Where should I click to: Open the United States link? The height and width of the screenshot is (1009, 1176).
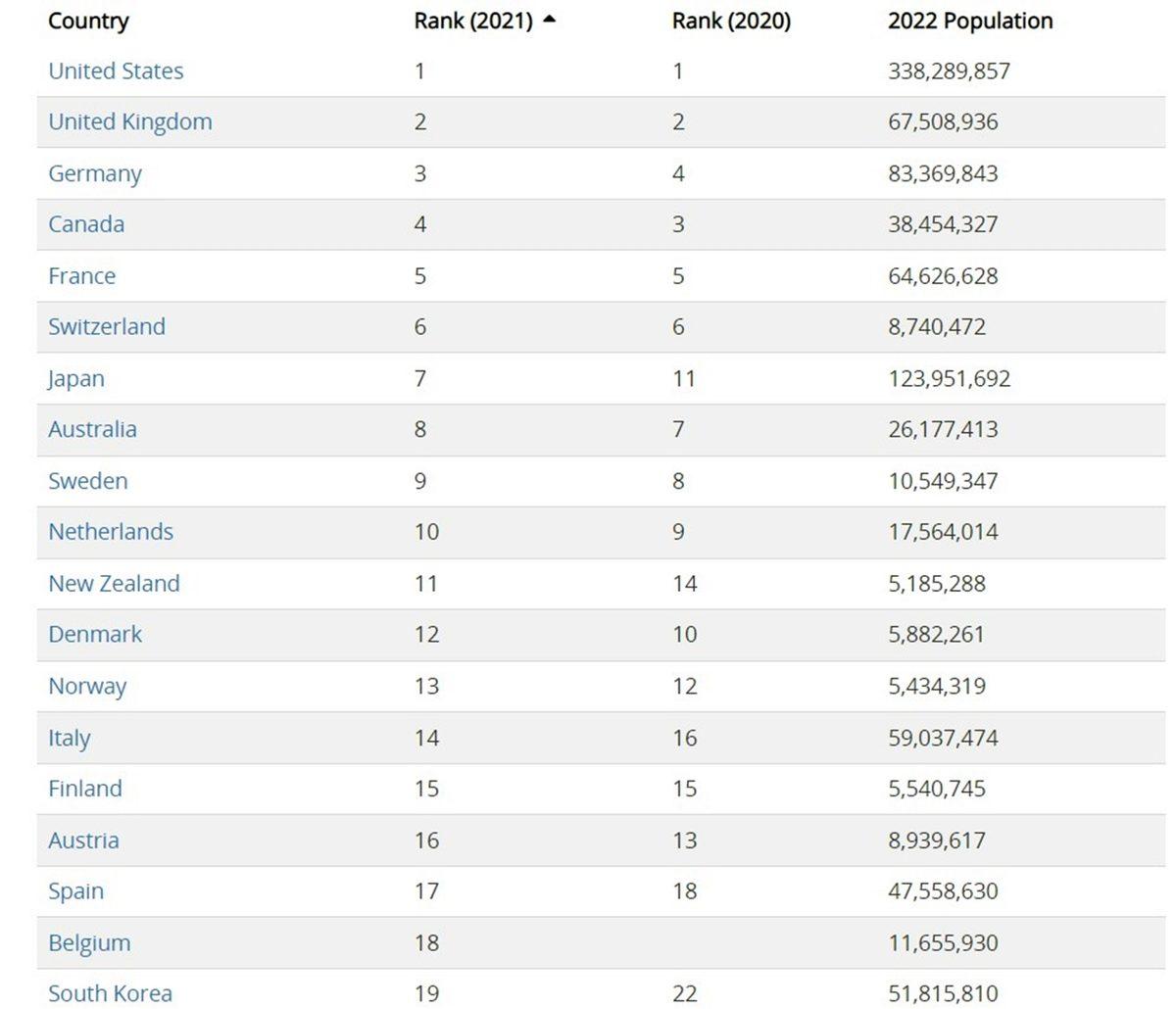coord(116,71)
